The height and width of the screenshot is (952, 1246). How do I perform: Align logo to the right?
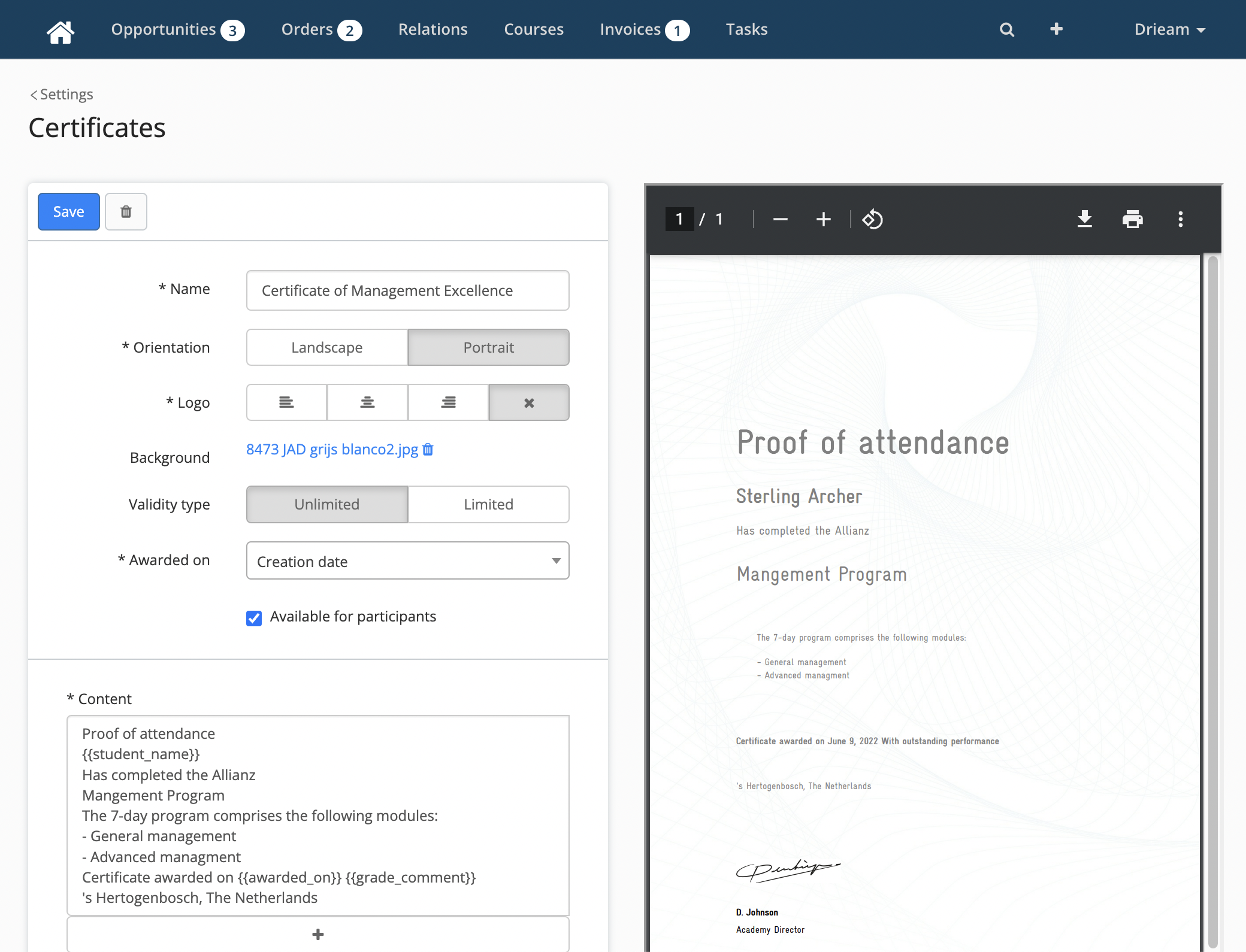click(x=448, y=402)
